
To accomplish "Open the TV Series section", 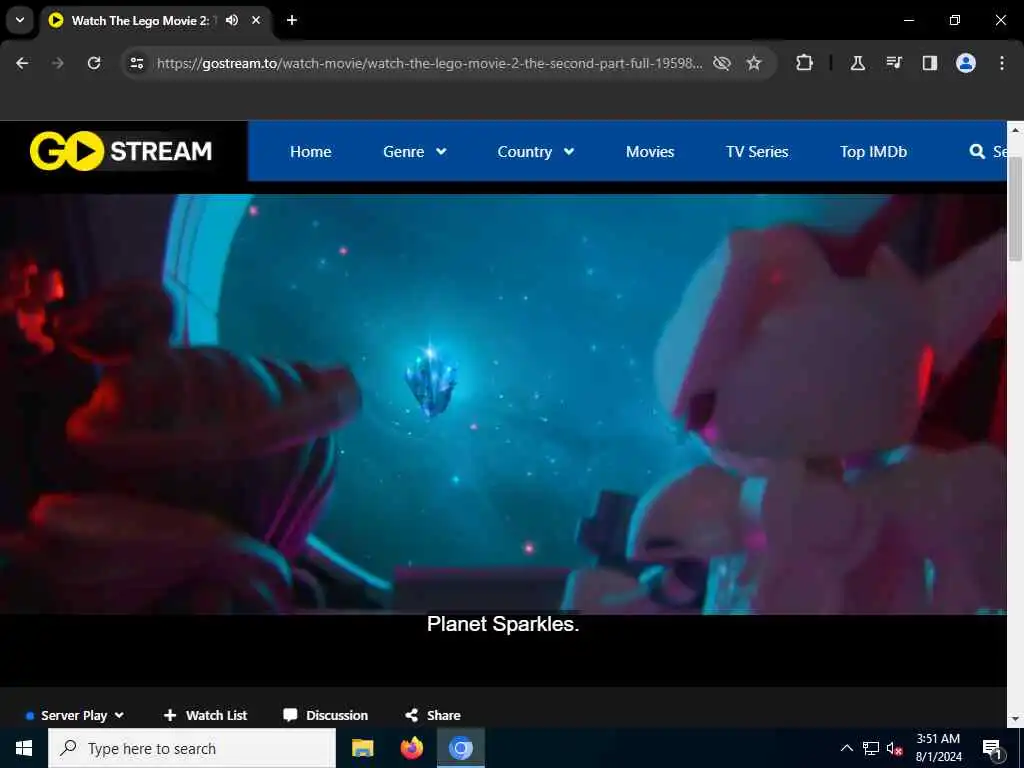I will pyautogui.click(x=757, y=152).
